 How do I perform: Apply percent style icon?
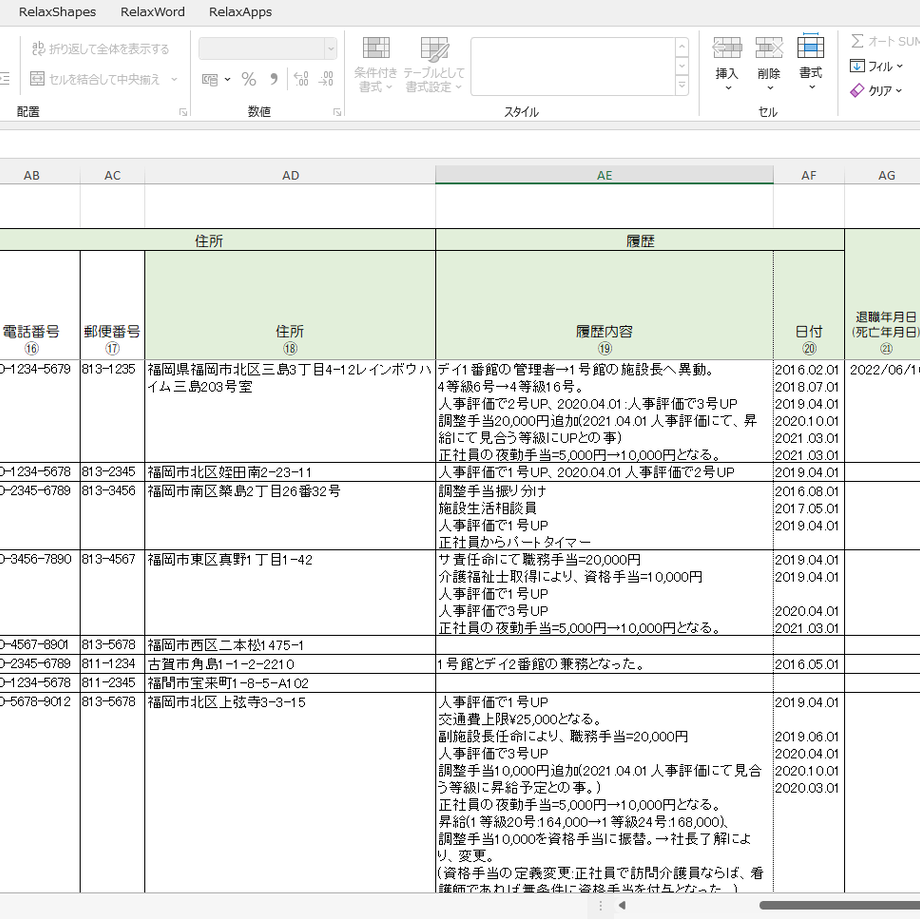coord(249,79)
